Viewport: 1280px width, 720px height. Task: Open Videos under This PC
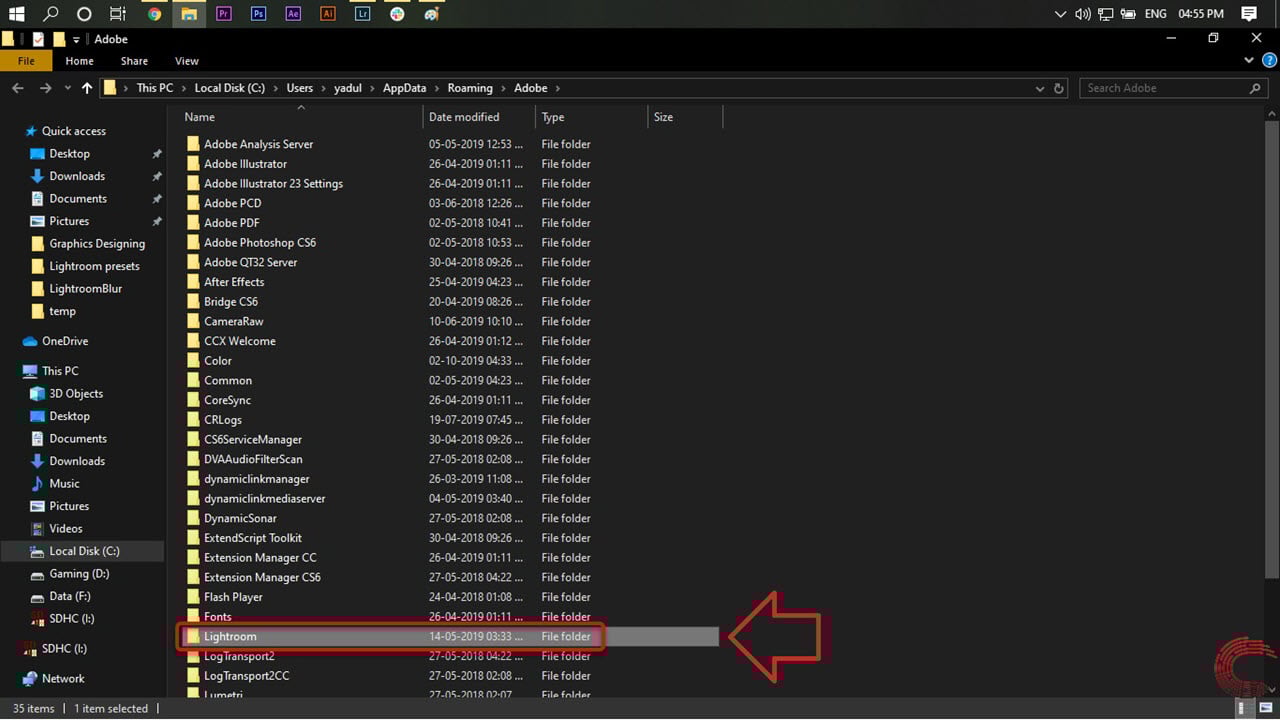[66, 529]
